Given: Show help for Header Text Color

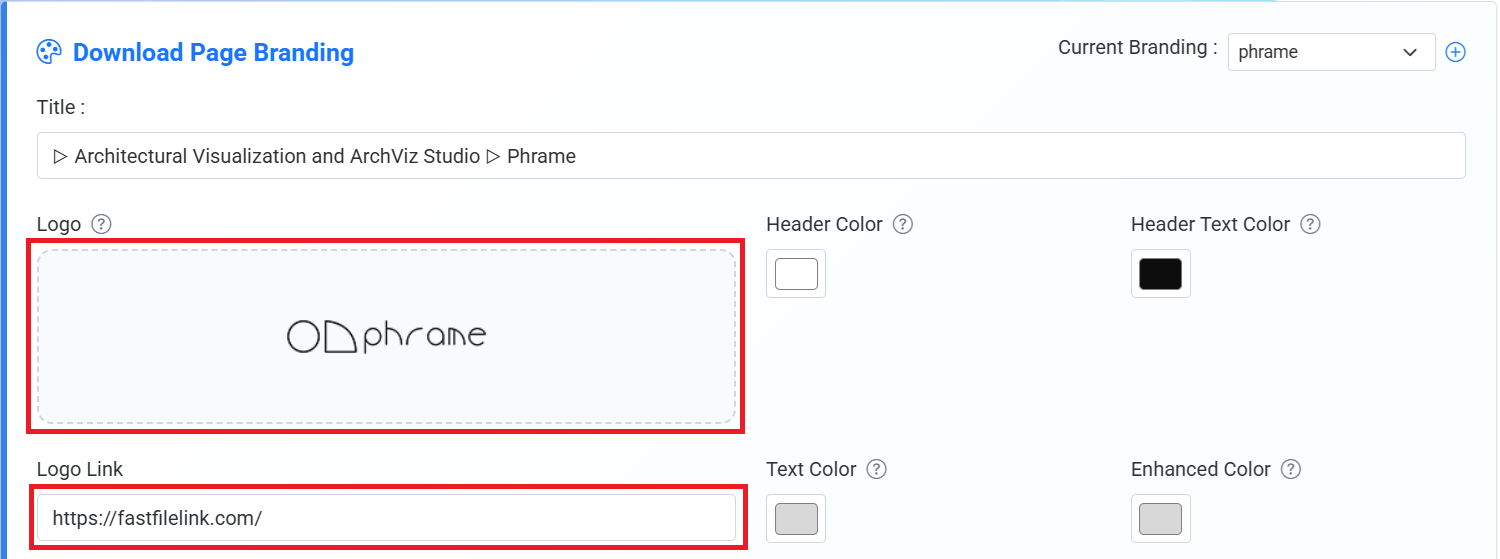Looking at the screenshot, I should (1310, 224).
